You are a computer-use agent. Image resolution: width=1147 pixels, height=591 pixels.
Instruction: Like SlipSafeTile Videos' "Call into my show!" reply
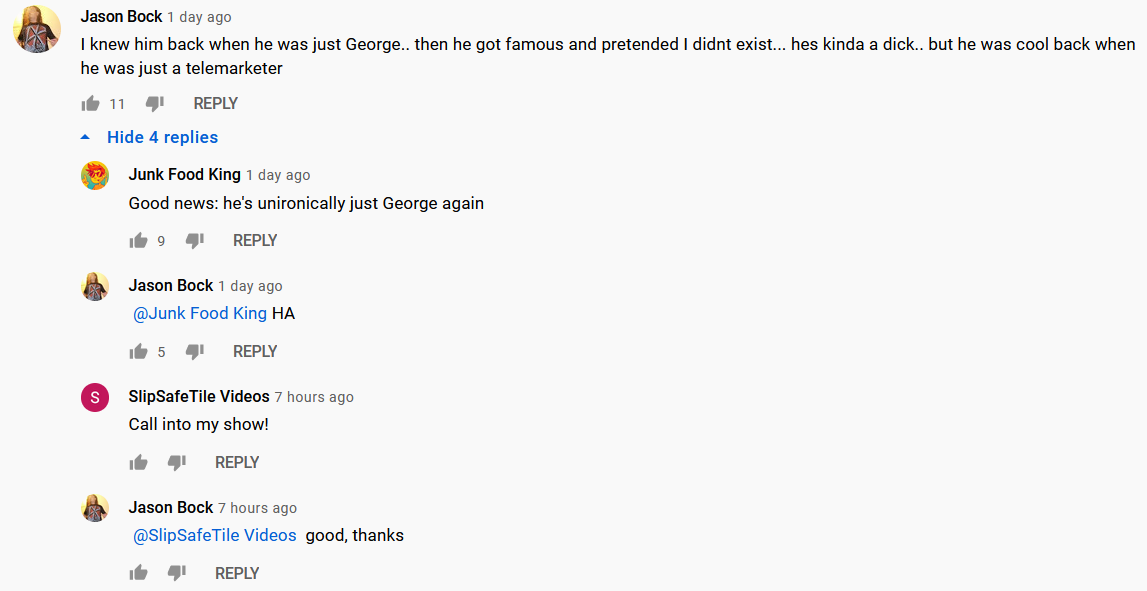(x=138, y=462)
